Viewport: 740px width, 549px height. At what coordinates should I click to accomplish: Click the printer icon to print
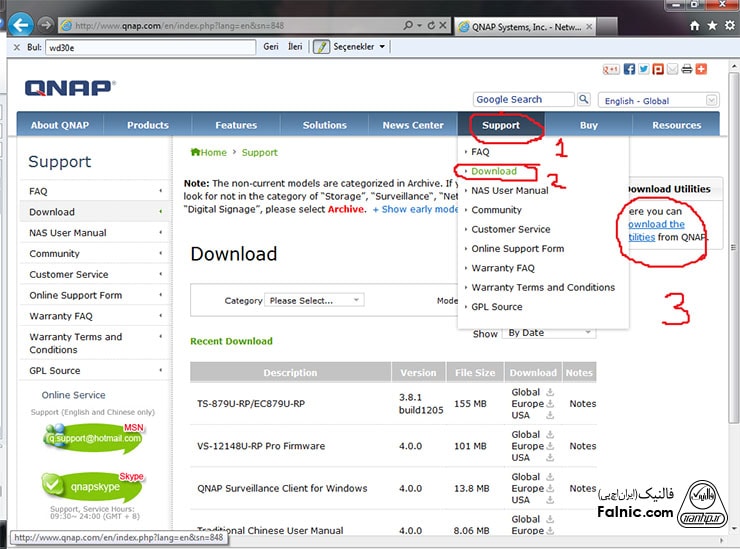[x=686, y=69]
